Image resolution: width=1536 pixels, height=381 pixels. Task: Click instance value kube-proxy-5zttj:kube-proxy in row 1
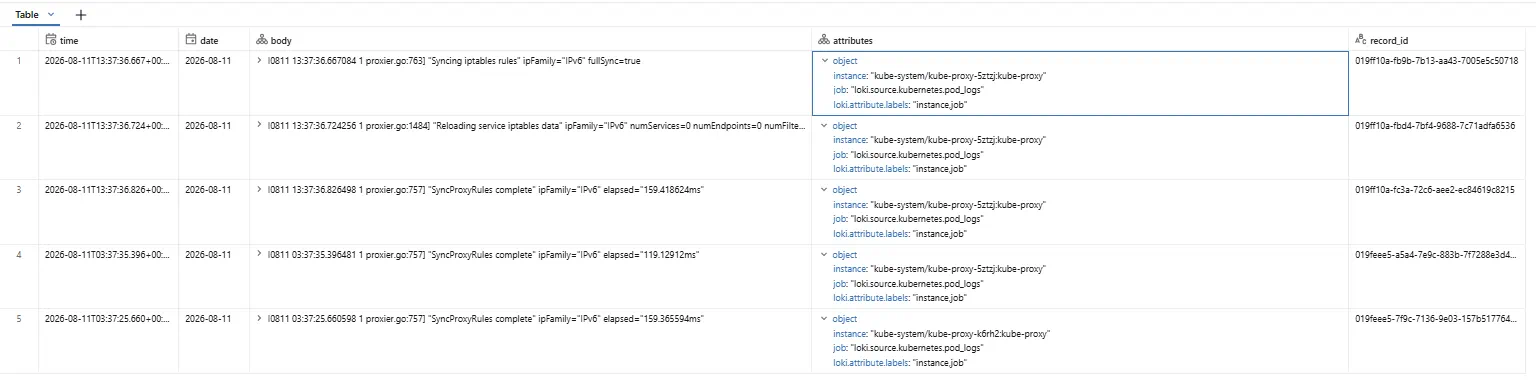pyautogui.click(x=959, y=75)
